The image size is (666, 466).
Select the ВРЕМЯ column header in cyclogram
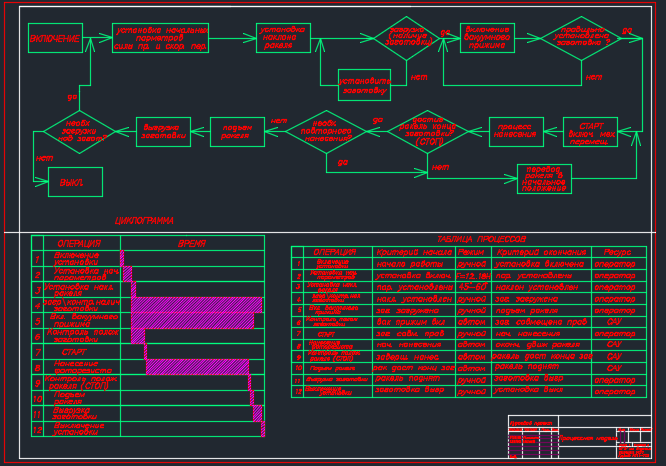tap(192, 243)
